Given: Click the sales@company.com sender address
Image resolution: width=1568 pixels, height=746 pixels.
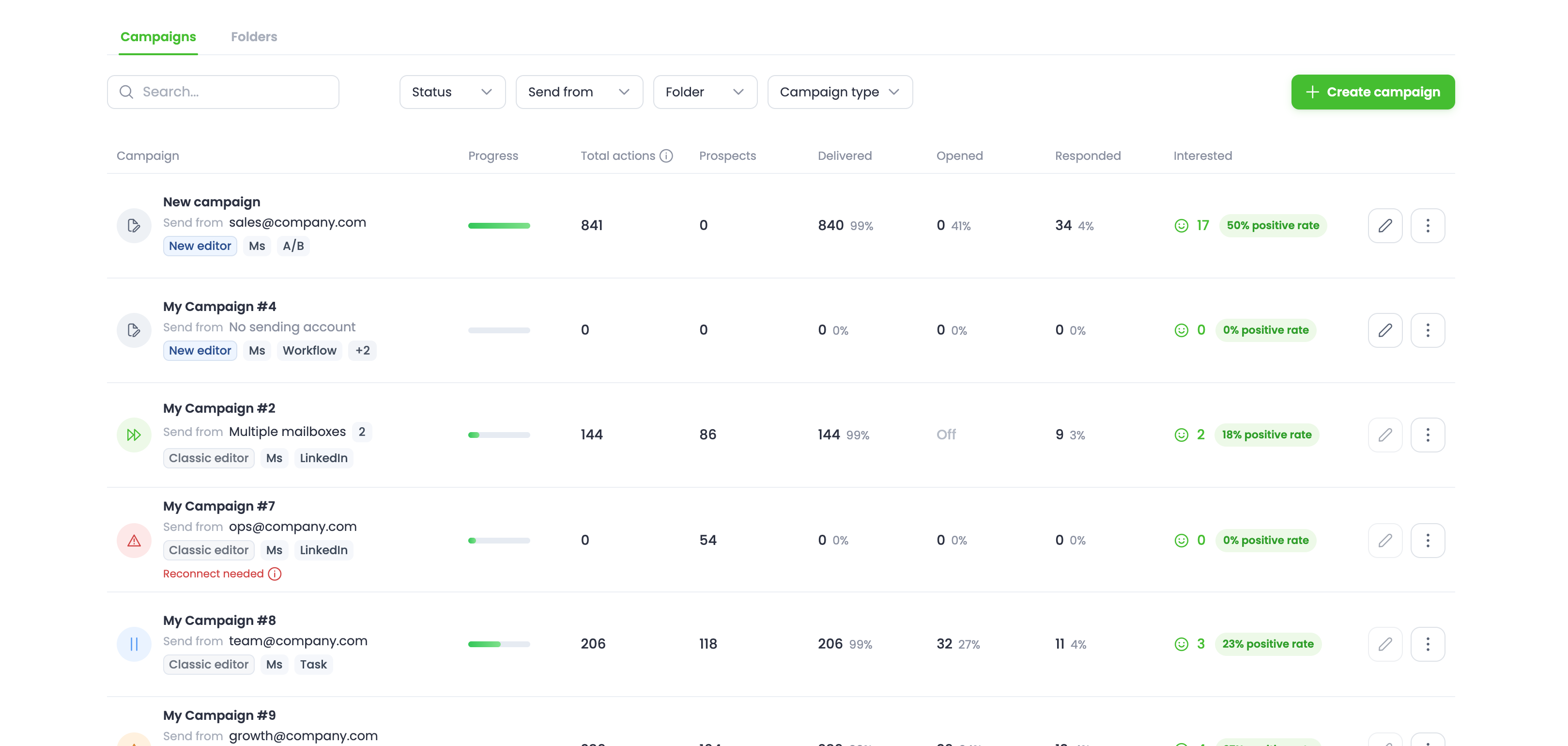Looking at the screenshot, I should (x=297, y=223).
